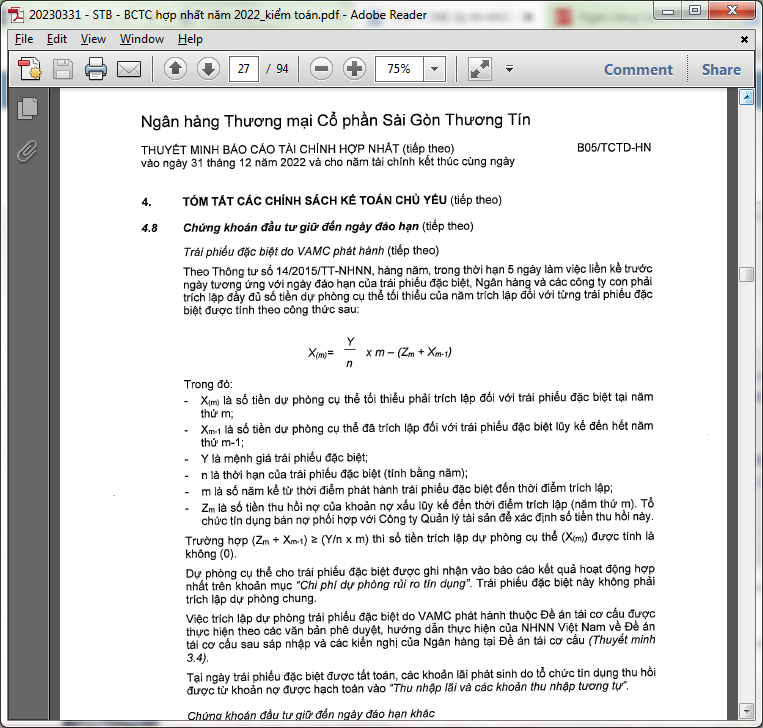Click subsection 'Chứng khoán đầu tư giữ đến ngày đáo hạn'
The image size is (763, 728).
[301, 227]
